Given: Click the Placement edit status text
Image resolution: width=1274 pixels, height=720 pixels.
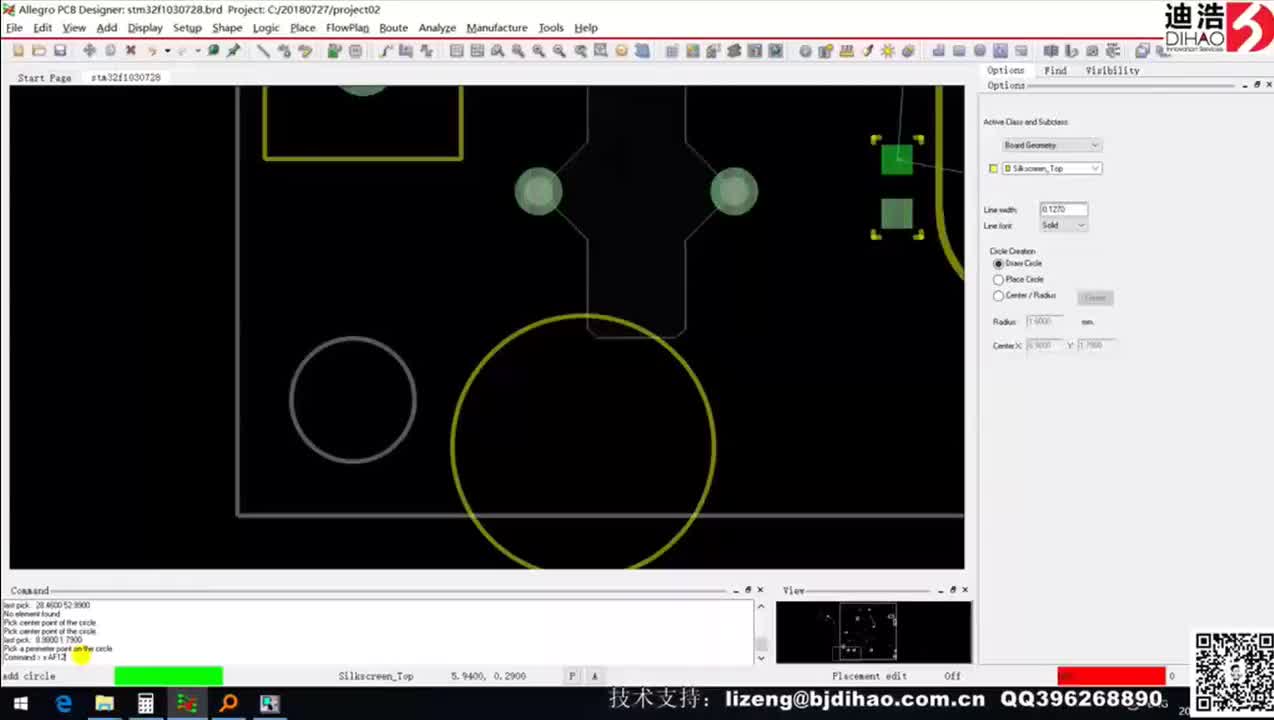Looking at the screenshot, I should click(869, 676).
